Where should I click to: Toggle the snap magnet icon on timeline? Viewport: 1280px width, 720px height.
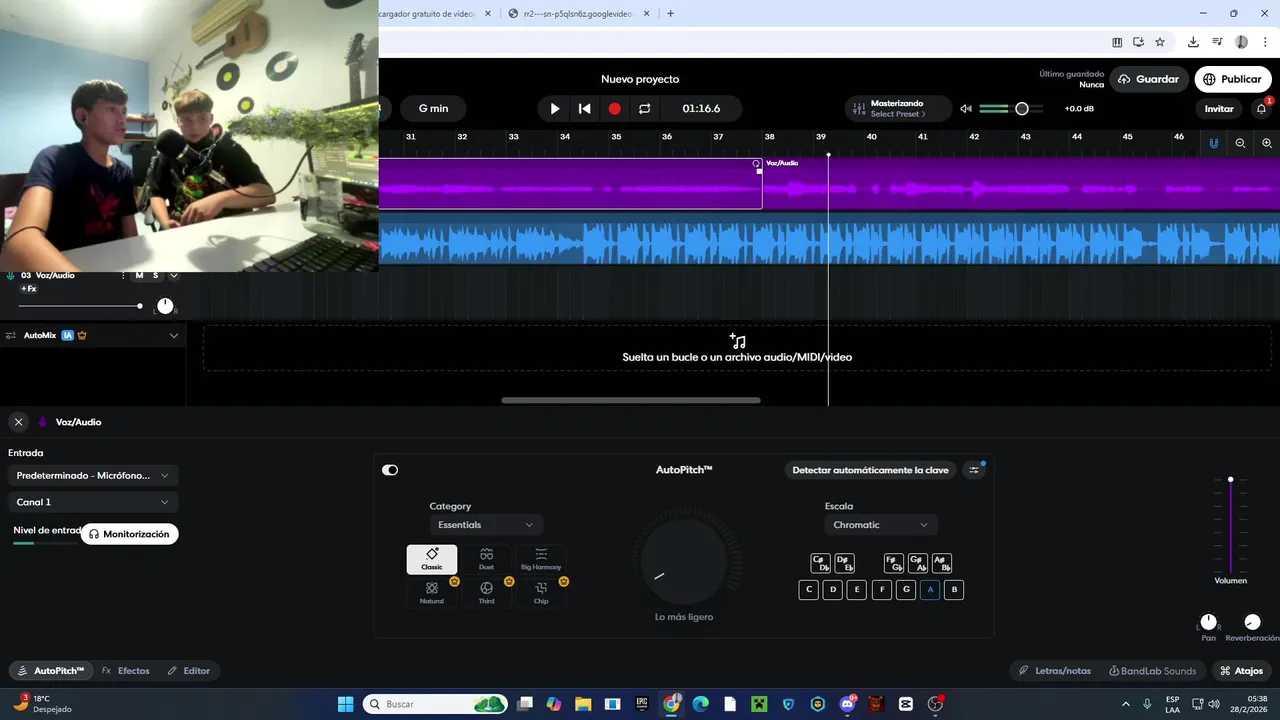[x=1214, y=143]
